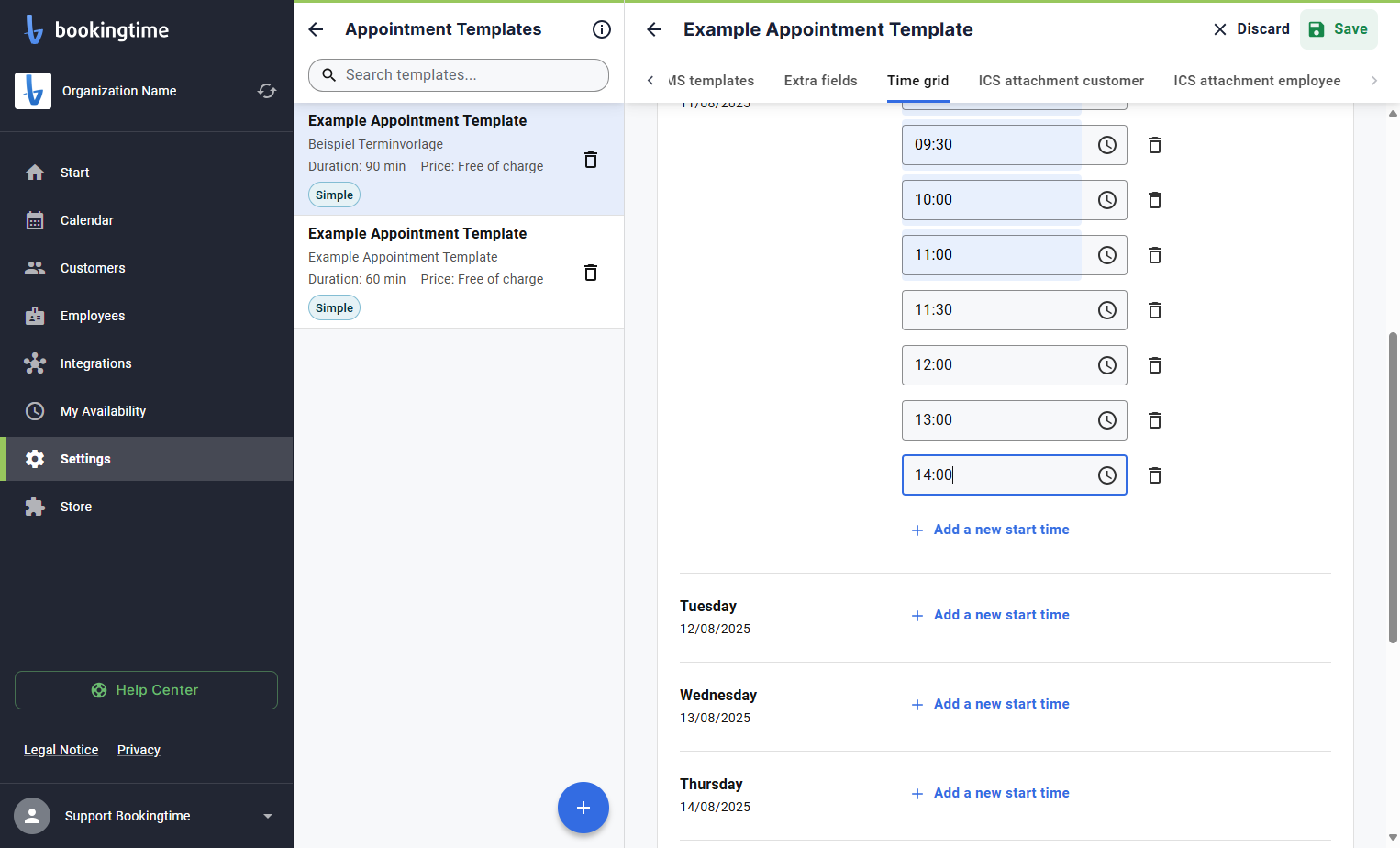Discard the template changes
Screen dimensions: 1400x848
pyautogui.click(x=1251, y=29)
